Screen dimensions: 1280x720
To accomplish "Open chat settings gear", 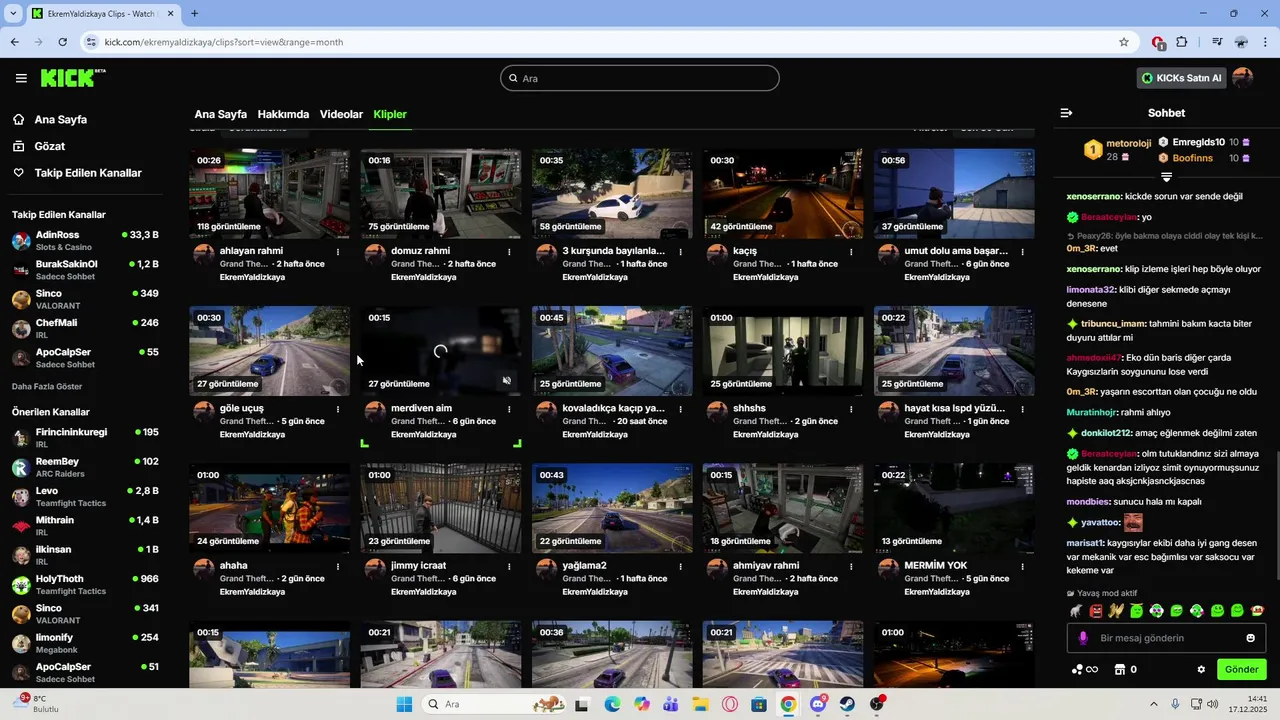I will click(x=1201, y=669).
